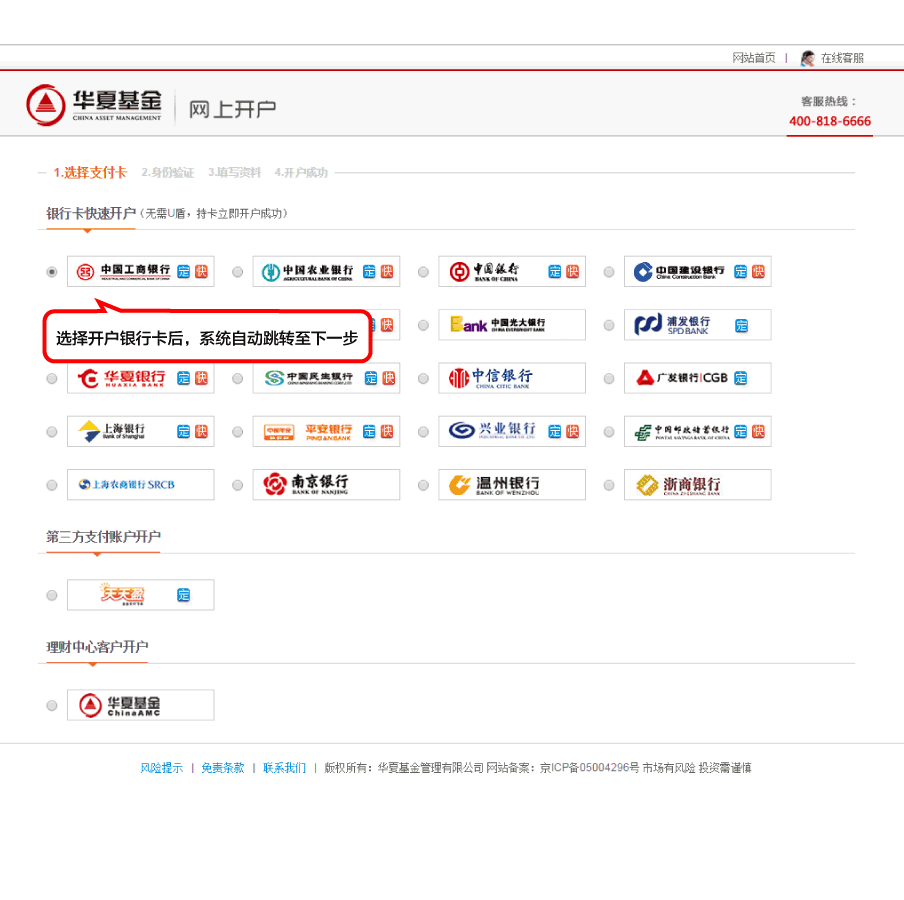Screen dimensions: 904x900
Task: Select the 上海银行 radio button
Action: tap(52, 432)
